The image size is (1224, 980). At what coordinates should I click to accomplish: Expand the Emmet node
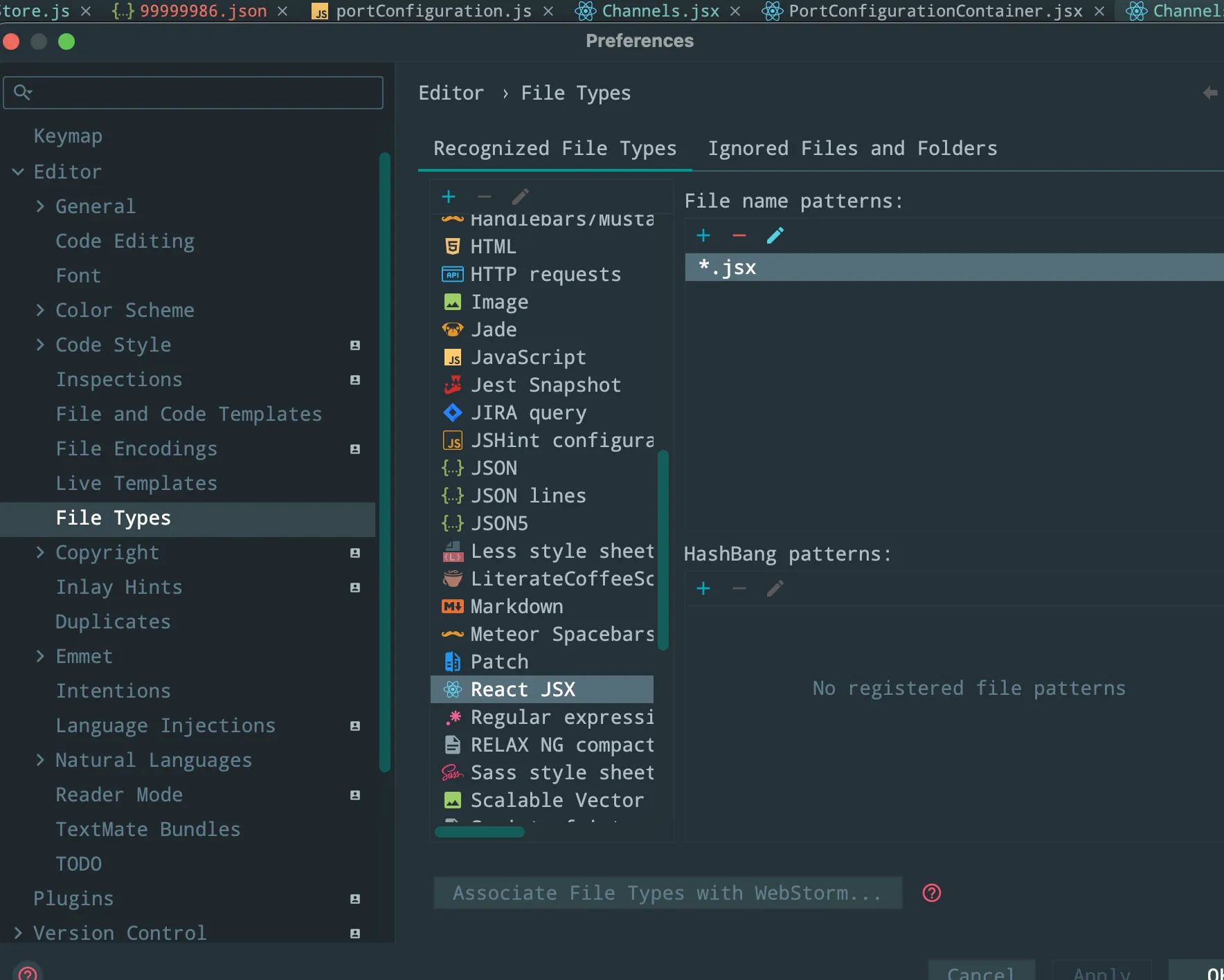point(40,656)
